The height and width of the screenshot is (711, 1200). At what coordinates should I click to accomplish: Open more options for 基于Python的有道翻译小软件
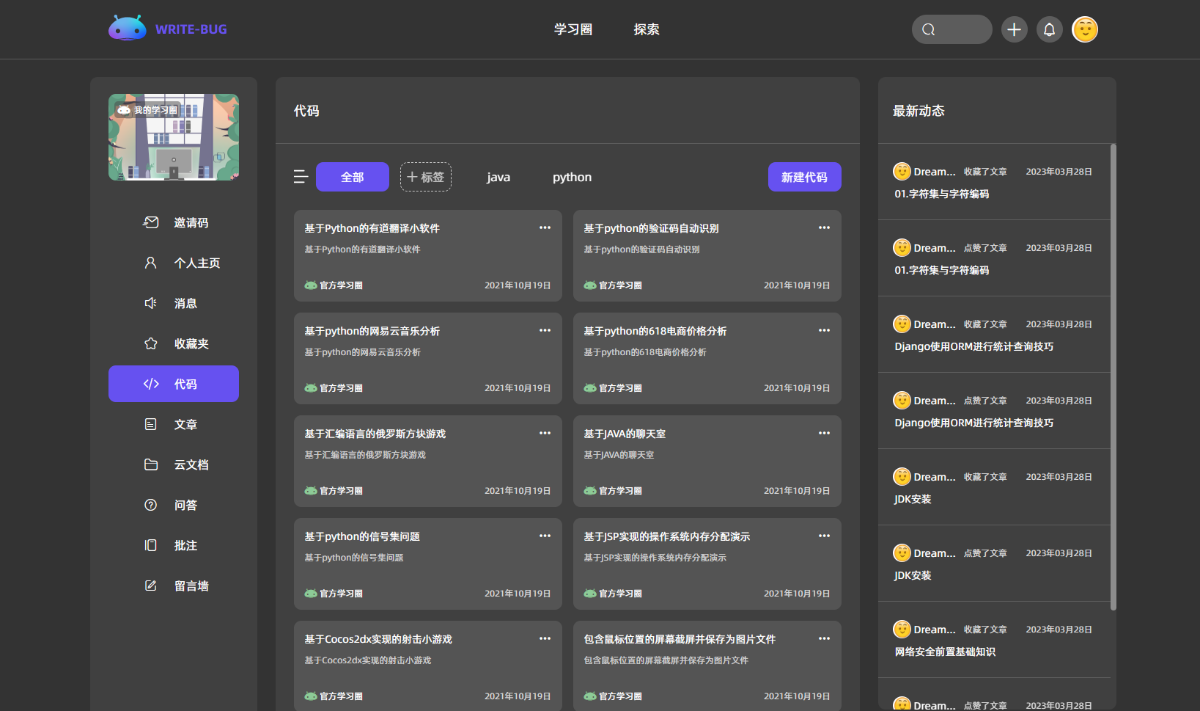click(x=545, y=228)
